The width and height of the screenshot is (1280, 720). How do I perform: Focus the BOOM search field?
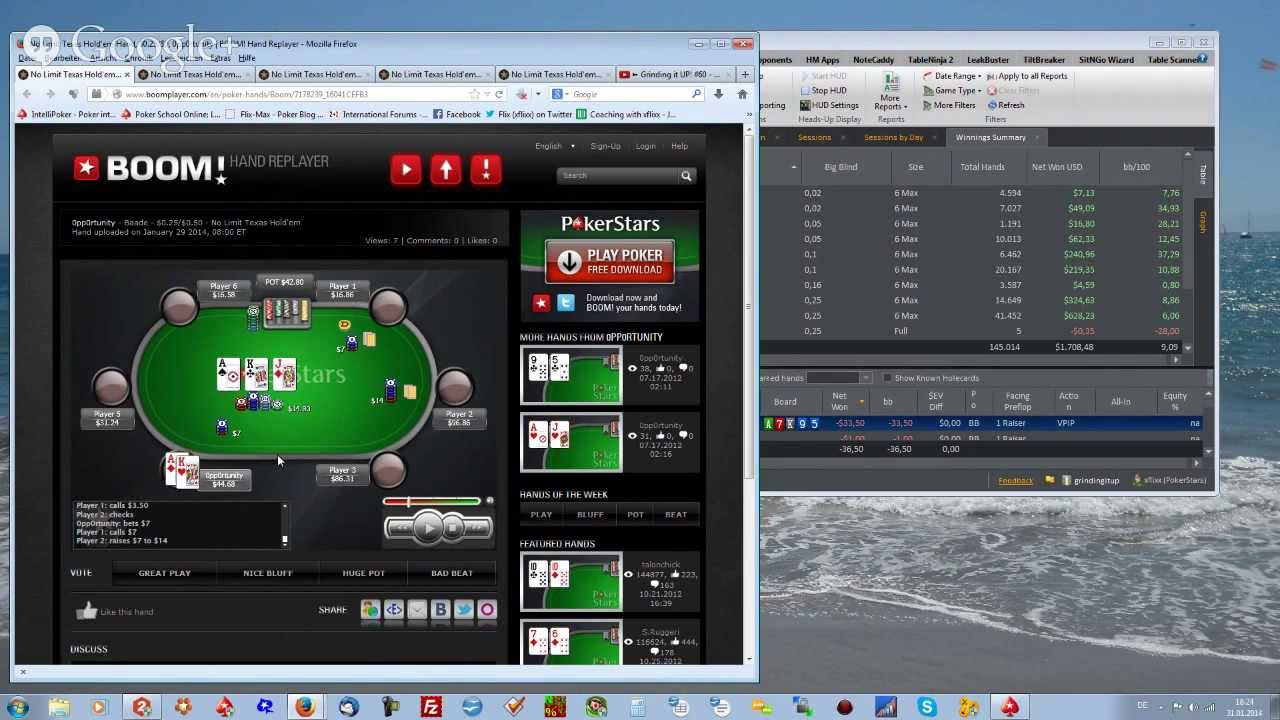618,176
